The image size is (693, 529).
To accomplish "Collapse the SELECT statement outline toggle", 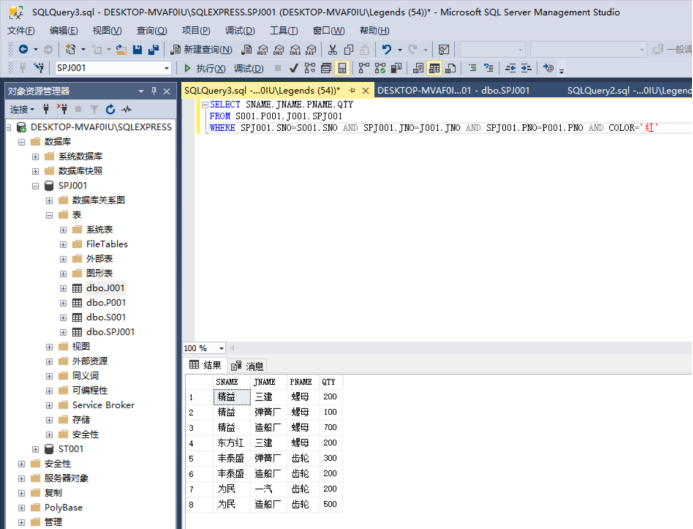I will [205, 105].
